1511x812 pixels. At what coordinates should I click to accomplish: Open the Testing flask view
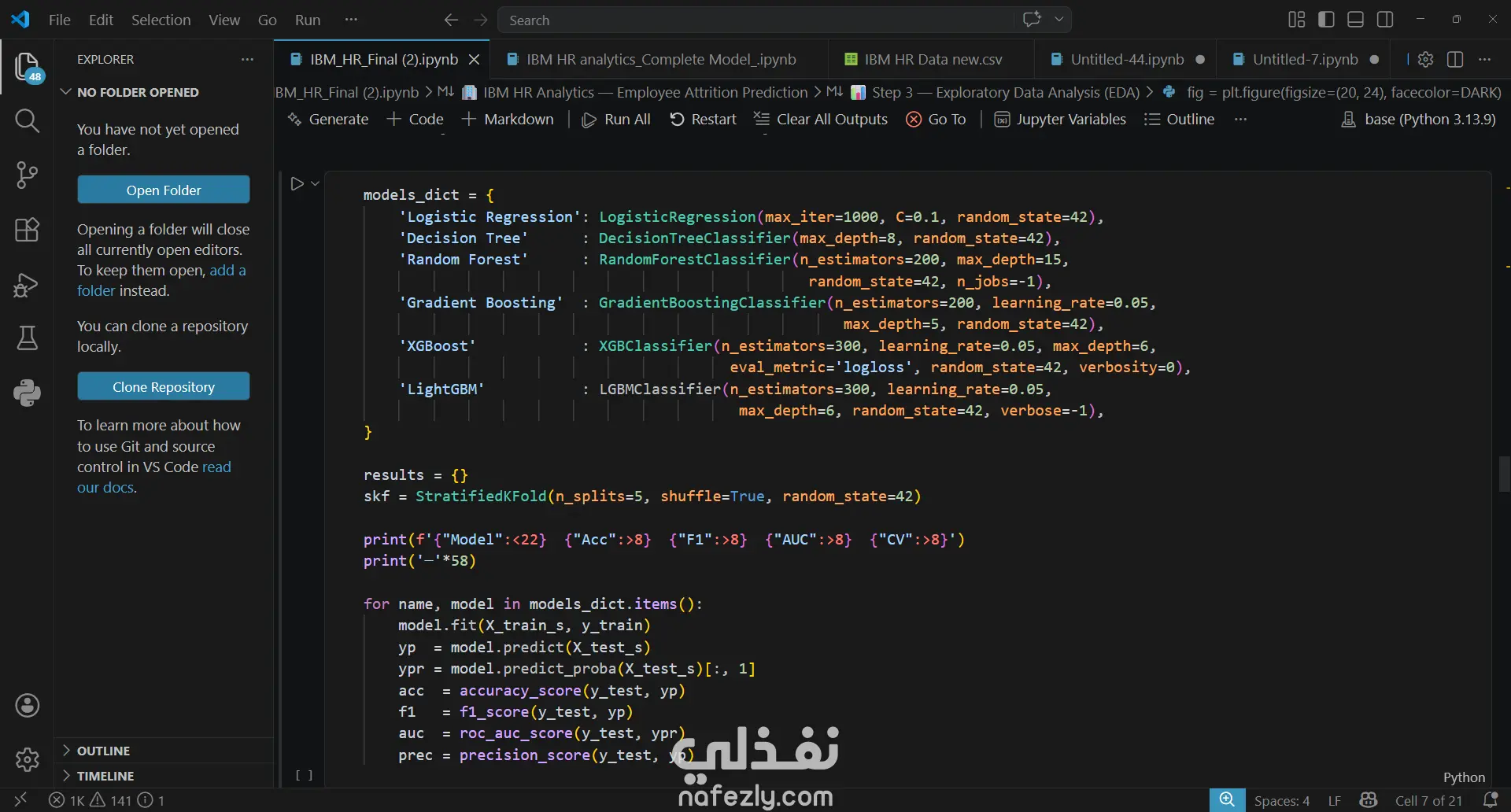(28, 338)
